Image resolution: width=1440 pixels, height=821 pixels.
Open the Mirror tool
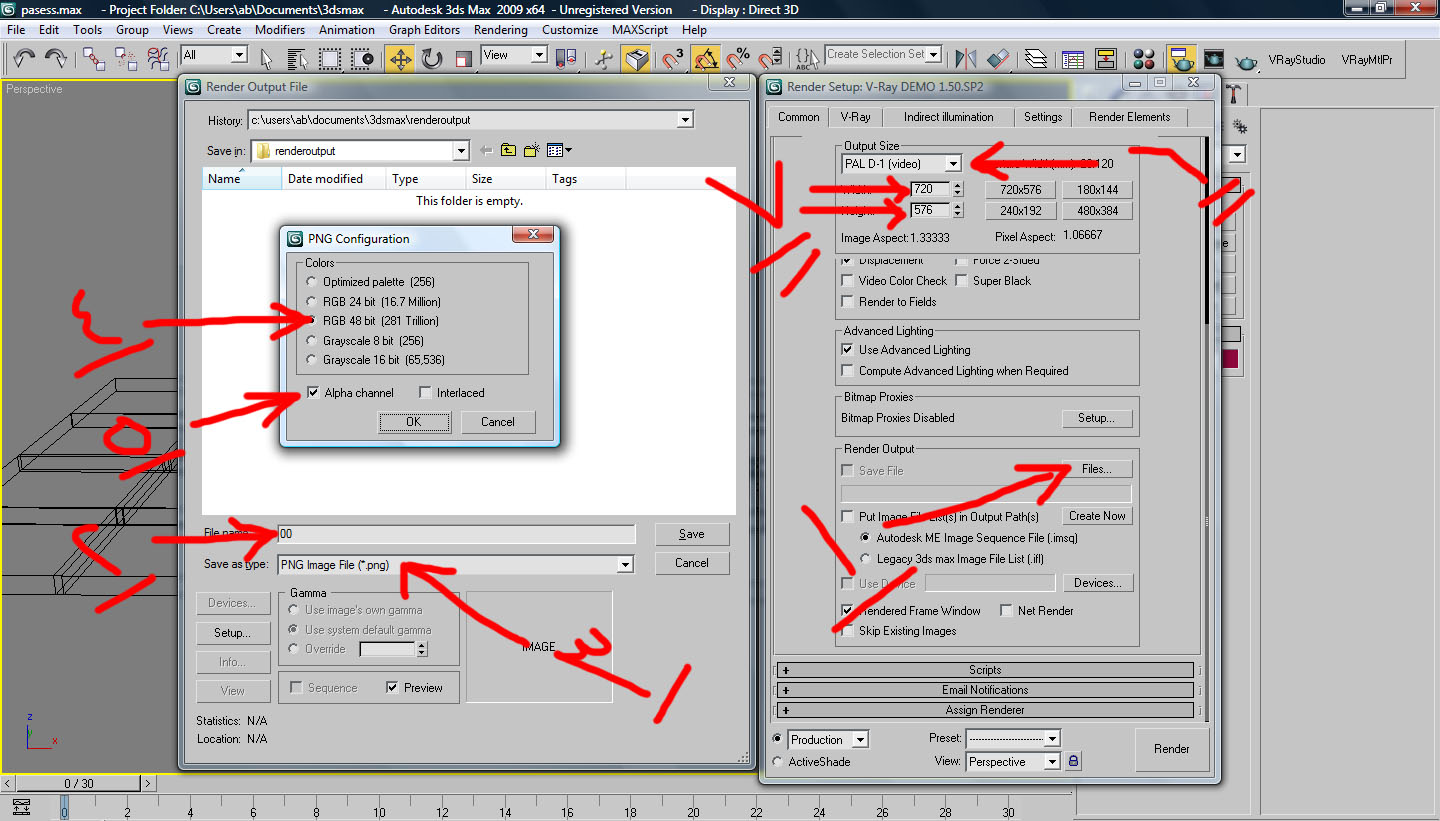point(966,59)
